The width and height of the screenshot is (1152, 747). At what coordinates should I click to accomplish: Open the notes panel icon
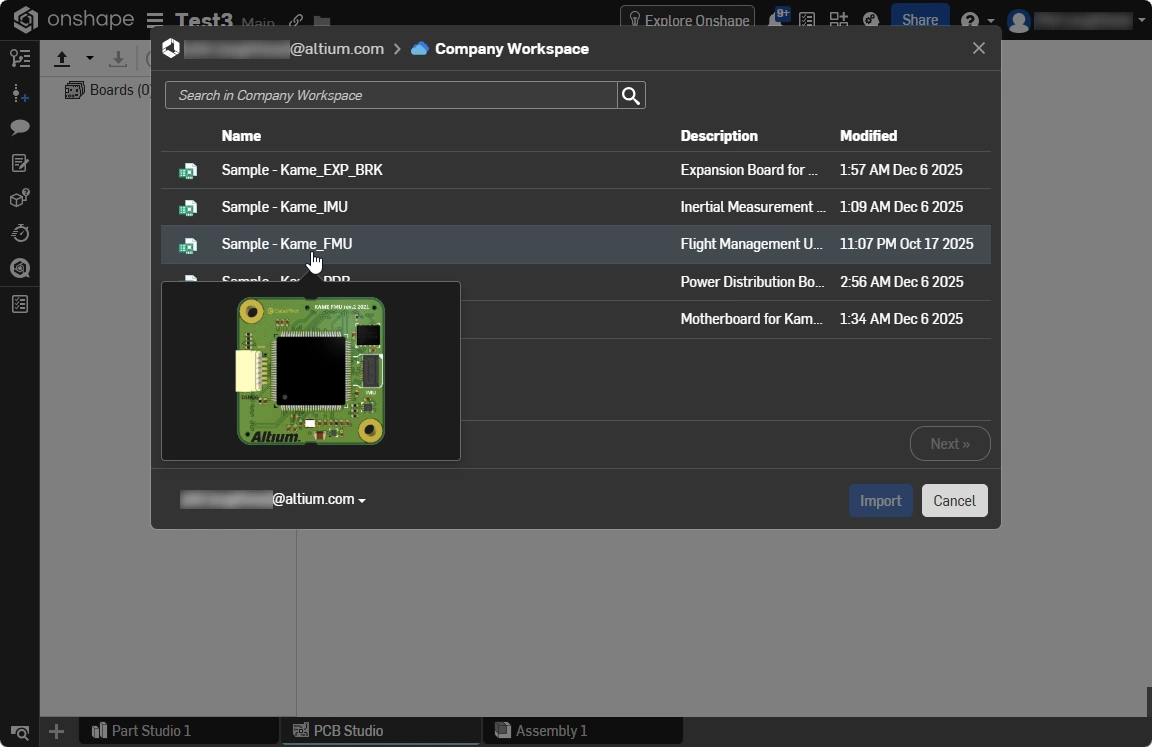tap(20, 162)
